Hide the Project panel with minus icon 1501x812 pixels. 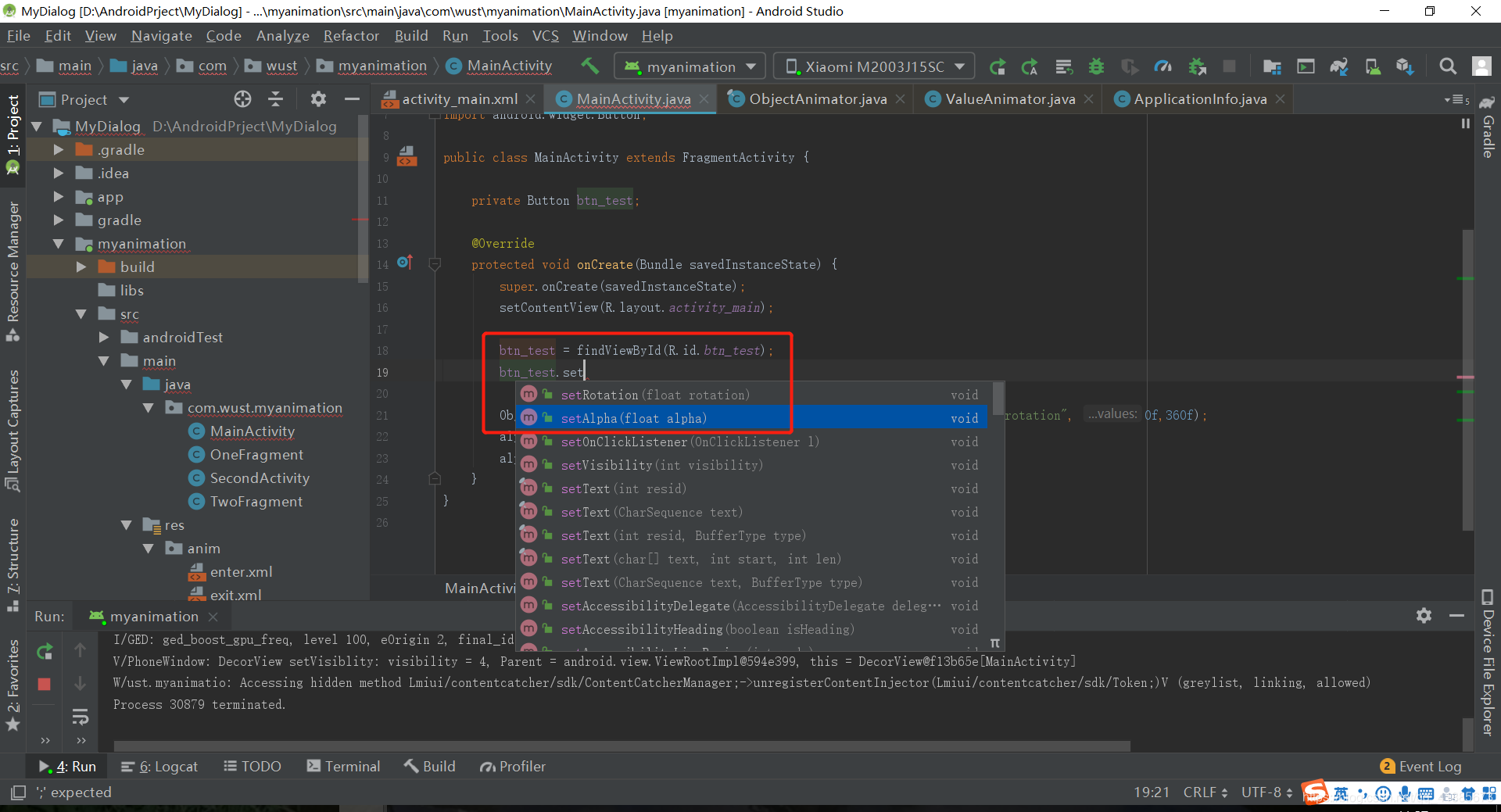point(352,98)
